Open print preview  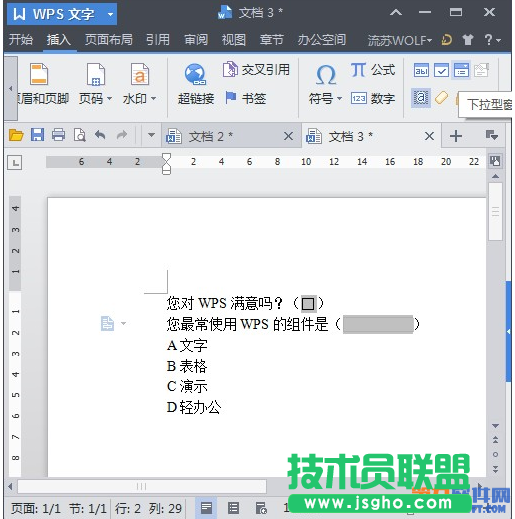[80, 135]
